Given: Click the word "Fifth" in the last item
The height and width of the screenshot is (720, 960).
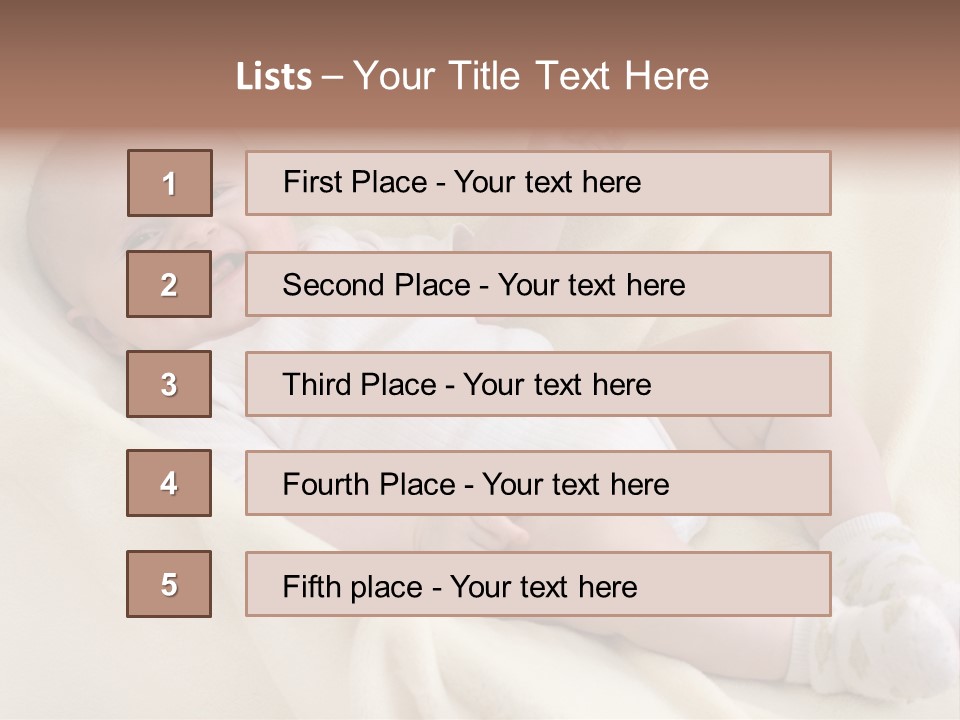Looking at the screenshot, I should 311,586.
